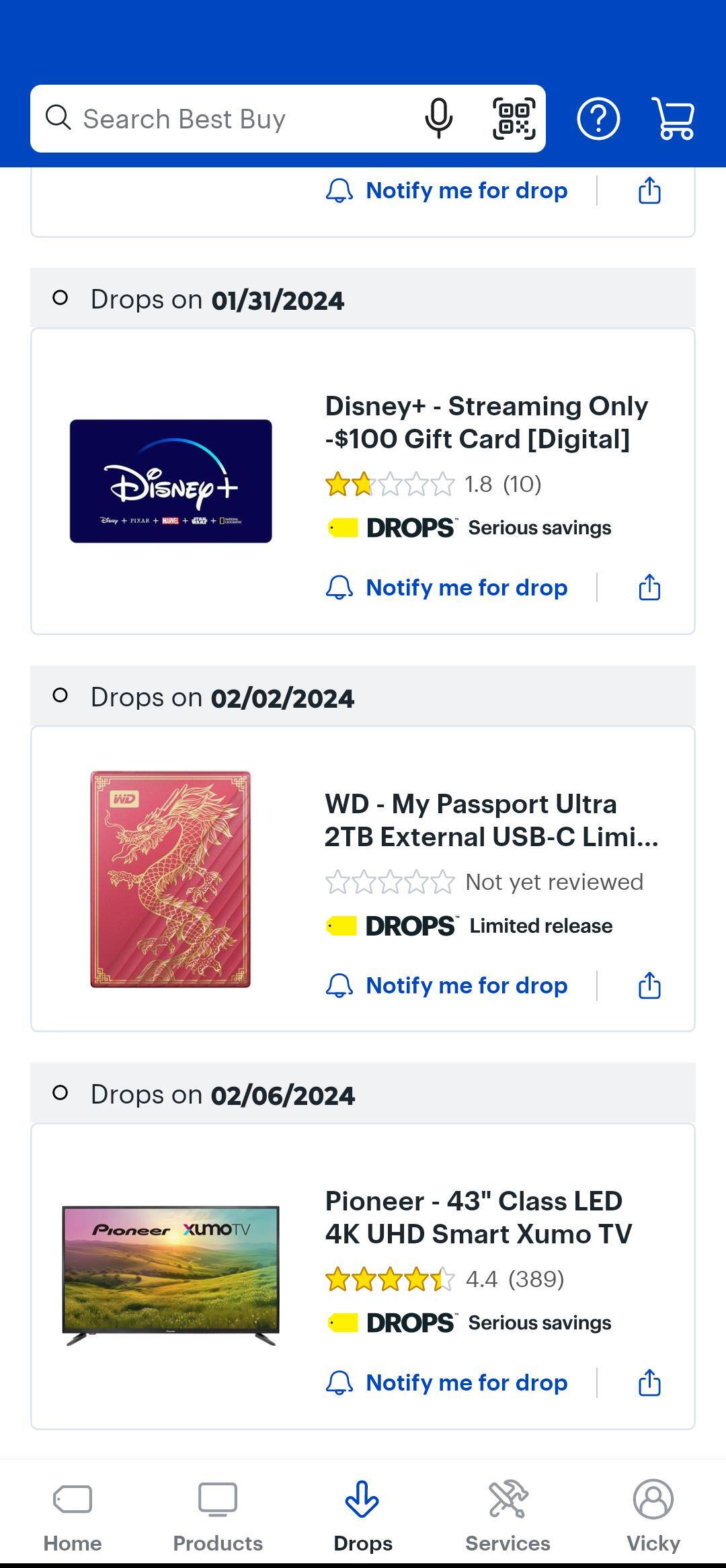Share the Pioneer Xumo TV drop
This screenshot has width=726, height=1568.
coord(649,1383)
